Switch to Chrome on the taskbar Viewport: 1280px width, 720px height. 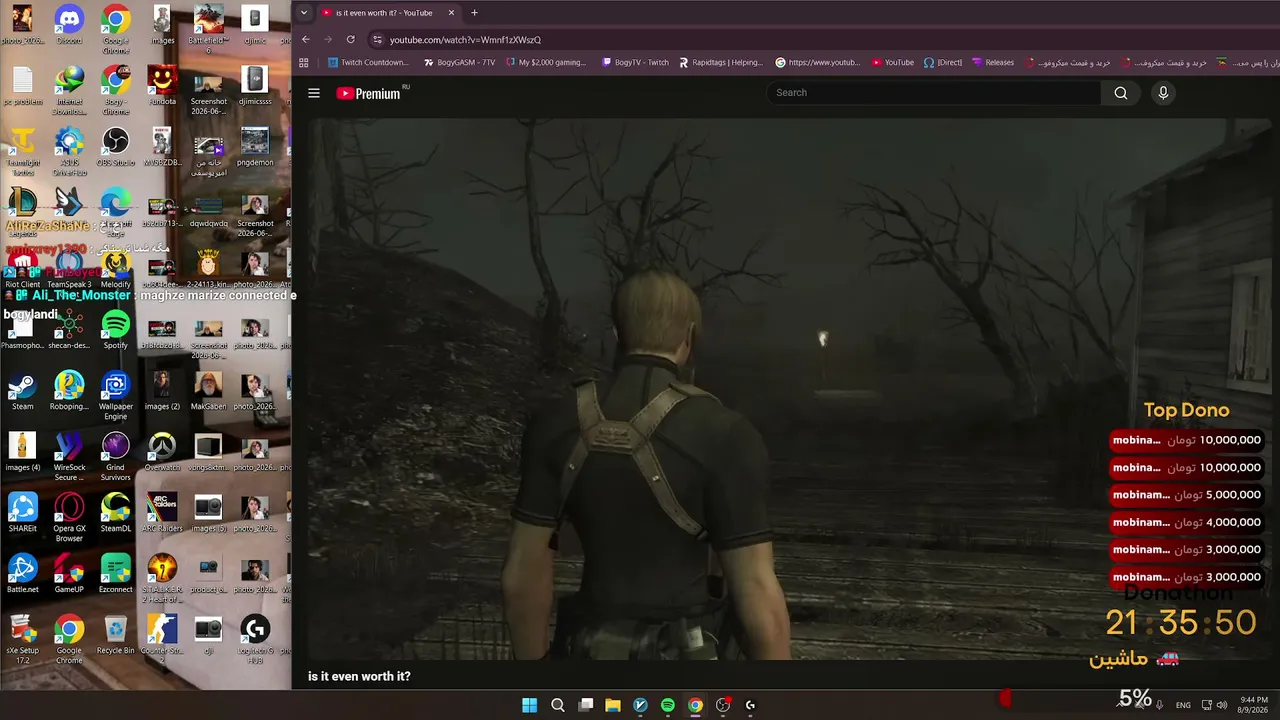click(695, 705)
